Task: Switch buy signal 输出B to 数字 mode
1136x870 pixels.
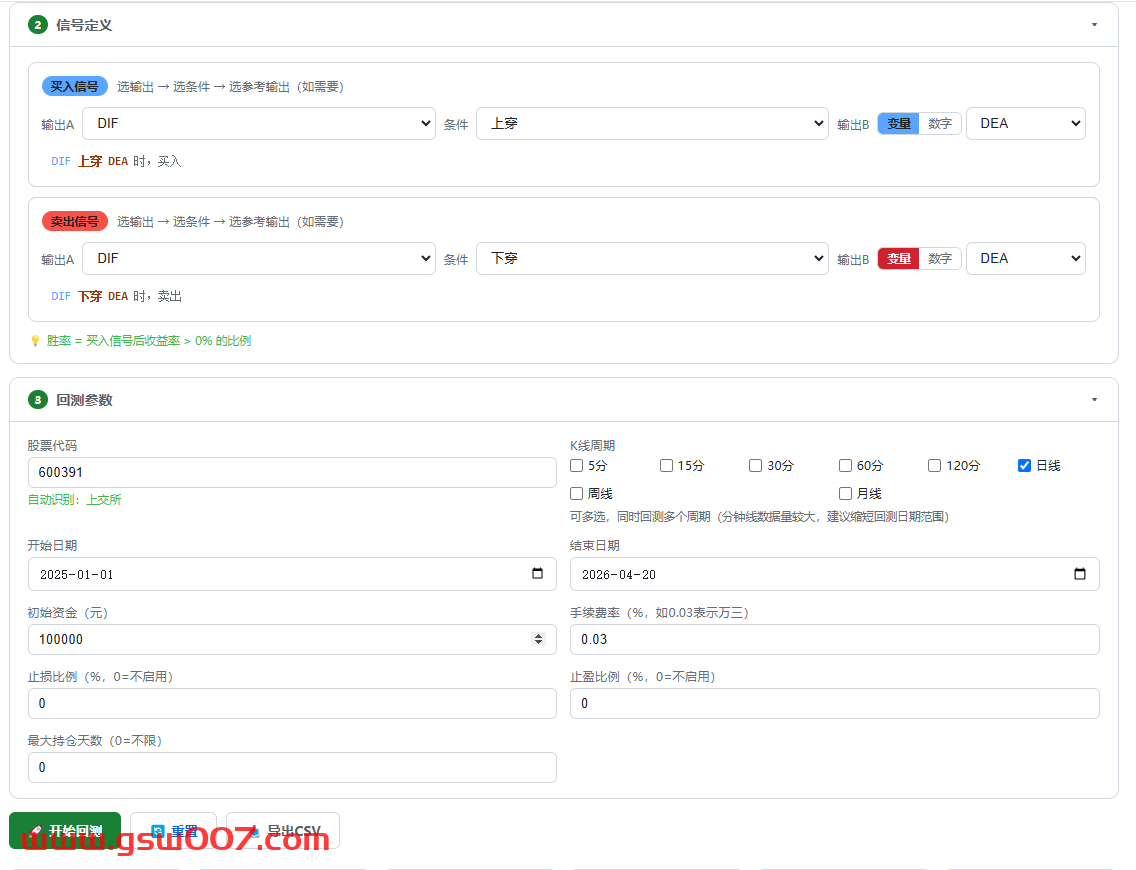Action: 940,123
